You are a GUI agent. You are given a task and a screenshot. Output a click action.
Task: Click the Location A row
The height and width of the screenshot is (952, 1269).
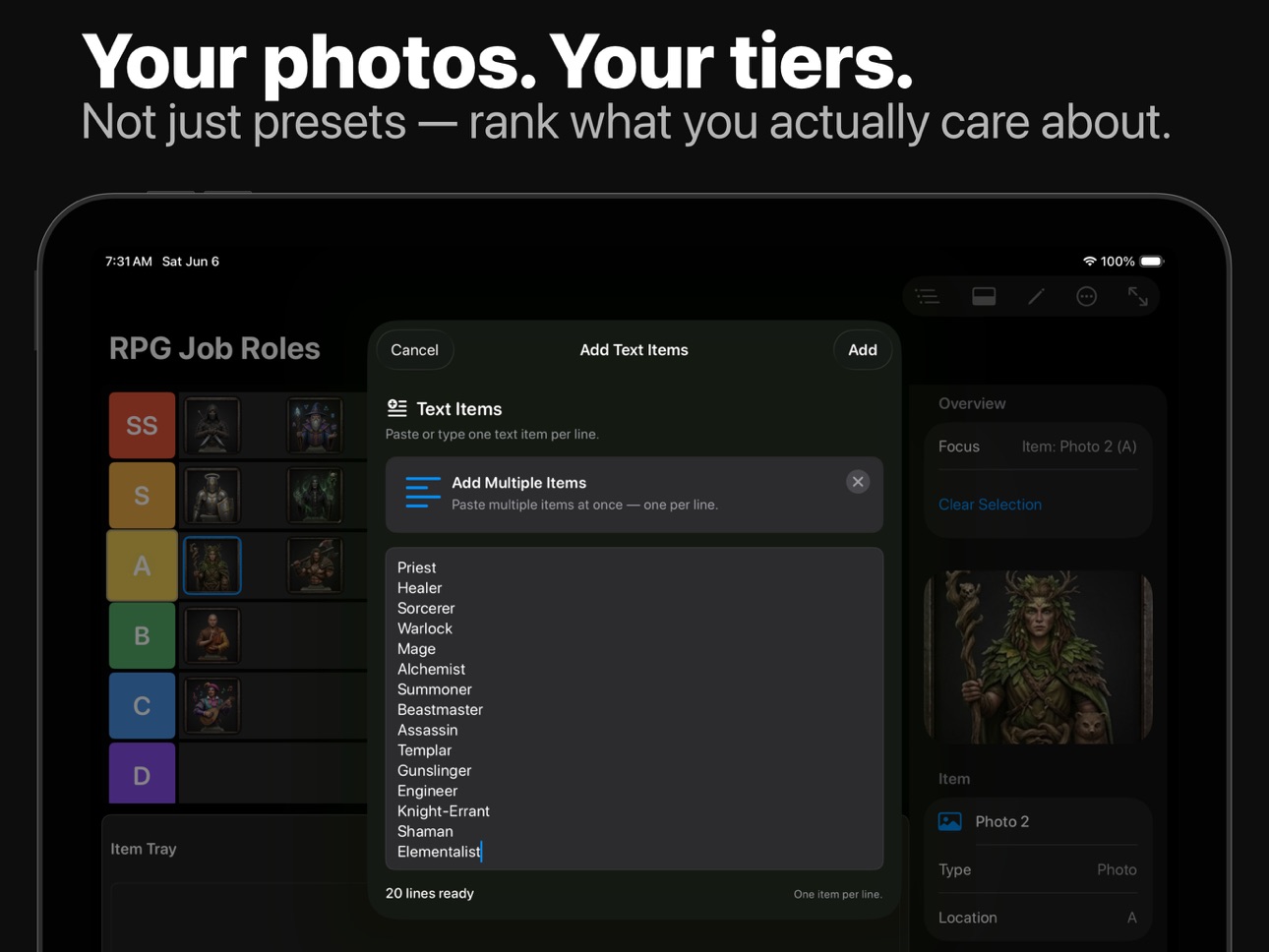[x=1038, y=918]
